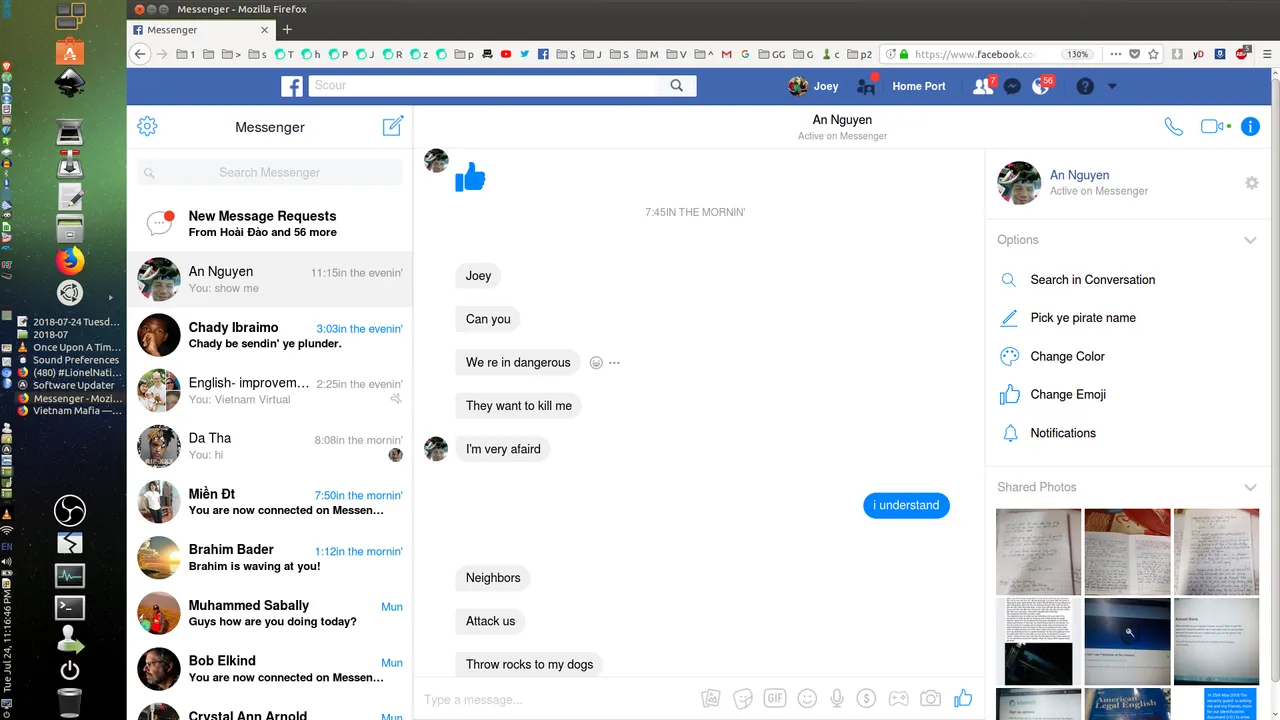
Task: Select Change Emoji option
Action: coord(1068,395)
